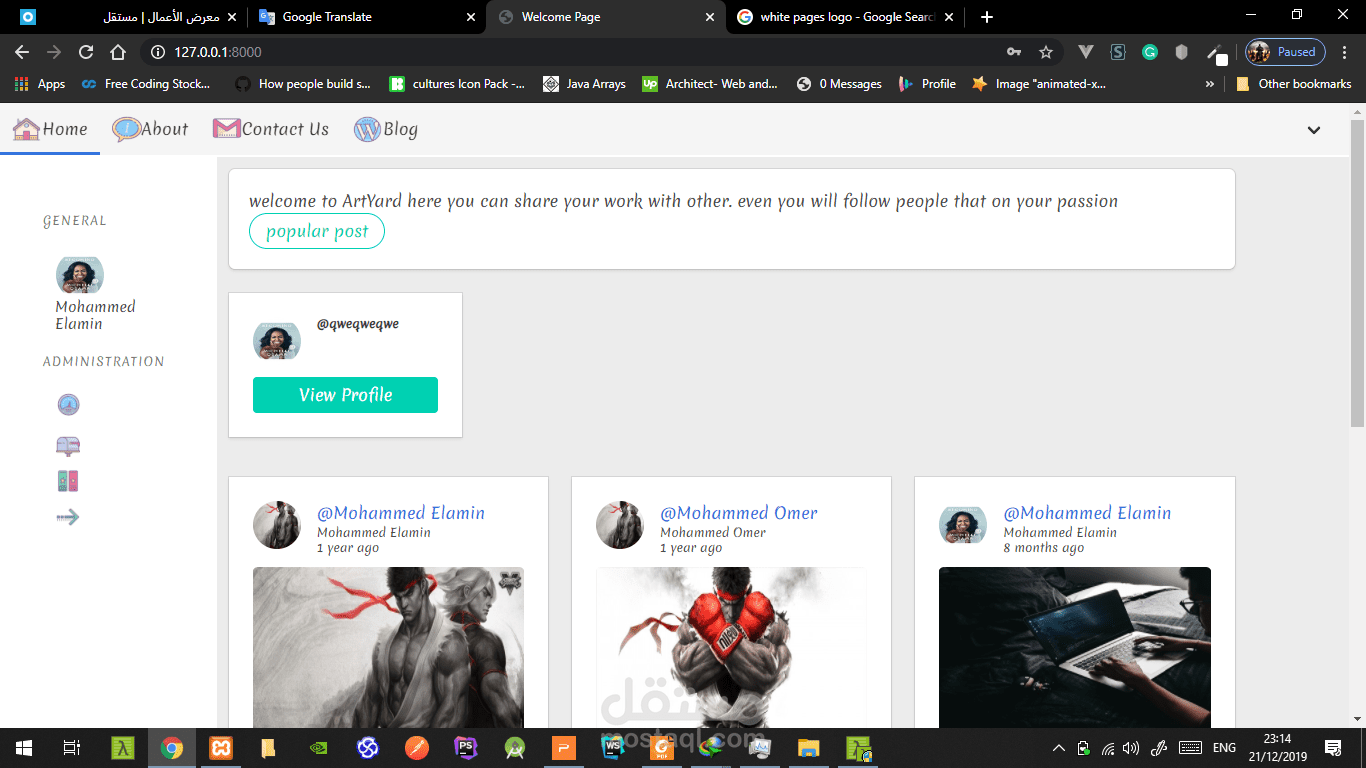
Task: Open the cultures Icon Pack bookmark
Action: click(x=457, y=84)
